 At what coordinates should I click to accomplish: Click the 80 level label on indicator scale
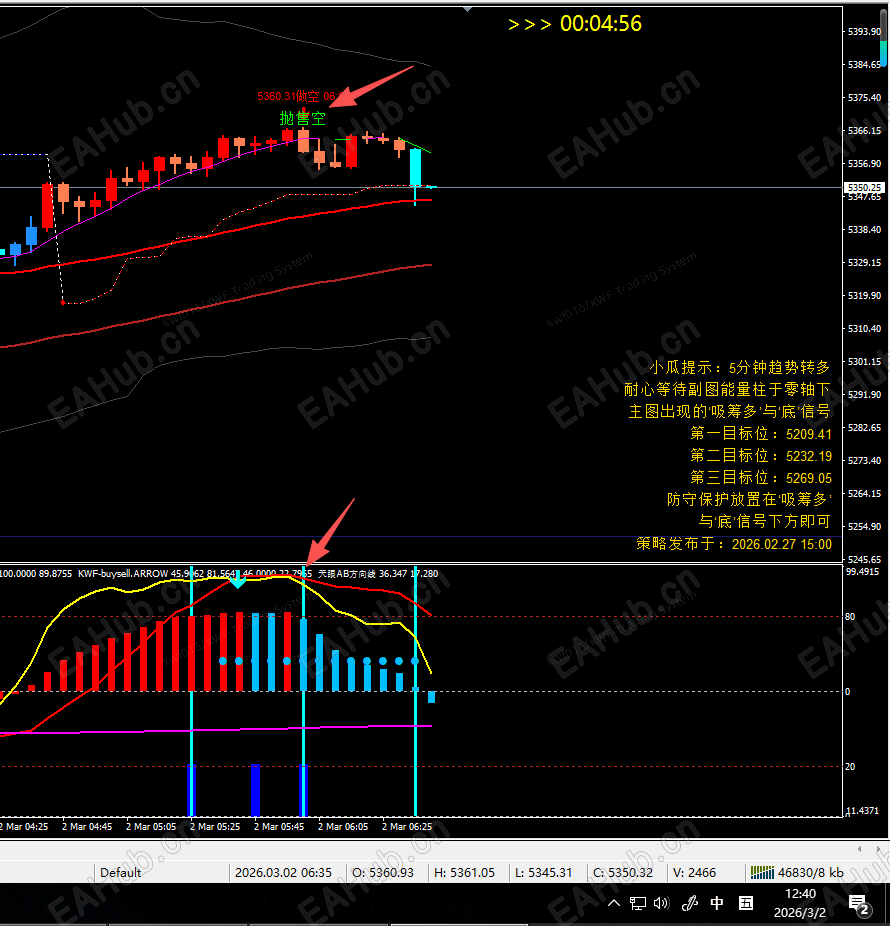click(x=850, y=617)
